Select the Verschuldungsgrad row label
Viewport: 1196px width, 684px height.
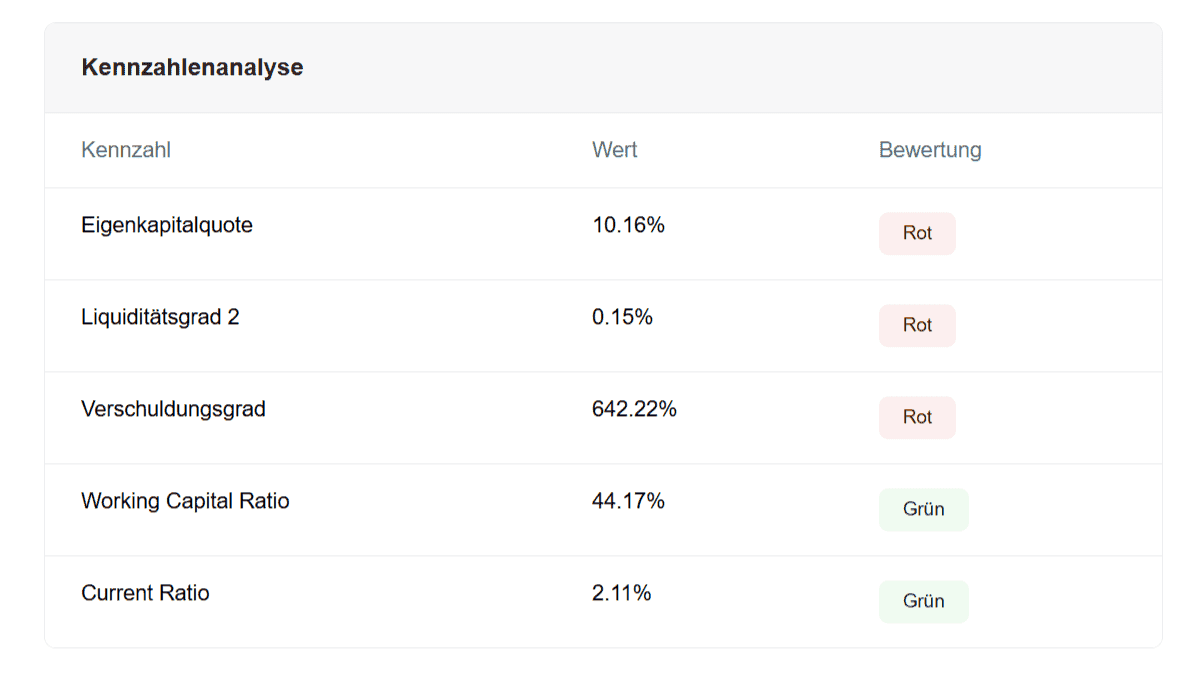173,408
